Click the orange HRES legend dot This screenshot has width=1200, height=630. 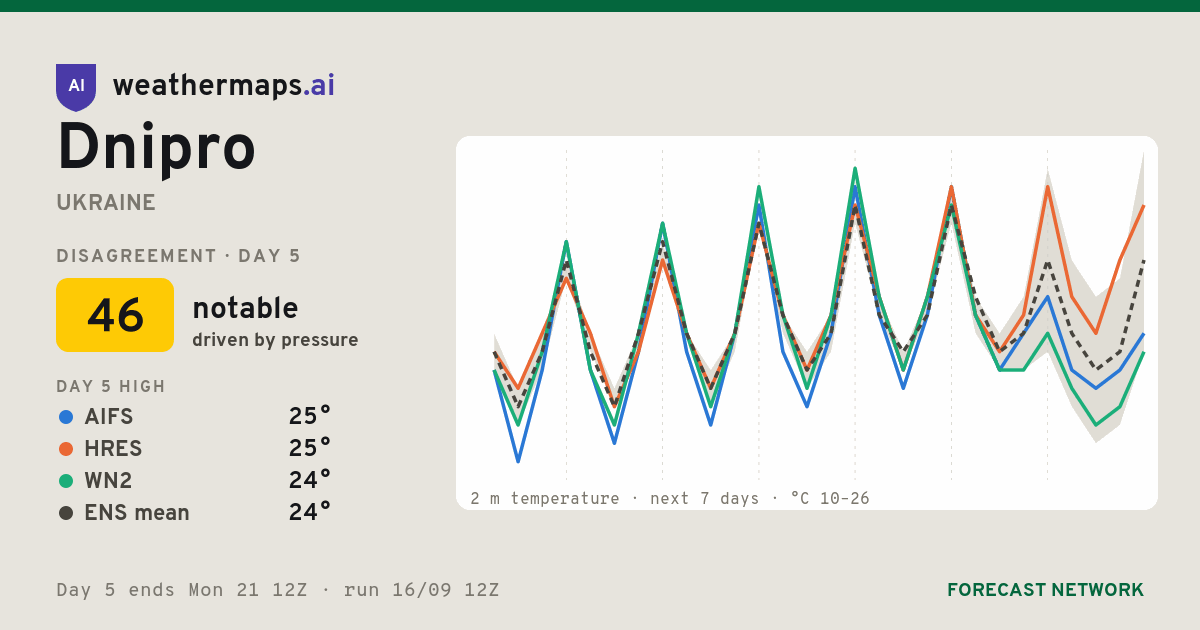(x=66, y=448)
